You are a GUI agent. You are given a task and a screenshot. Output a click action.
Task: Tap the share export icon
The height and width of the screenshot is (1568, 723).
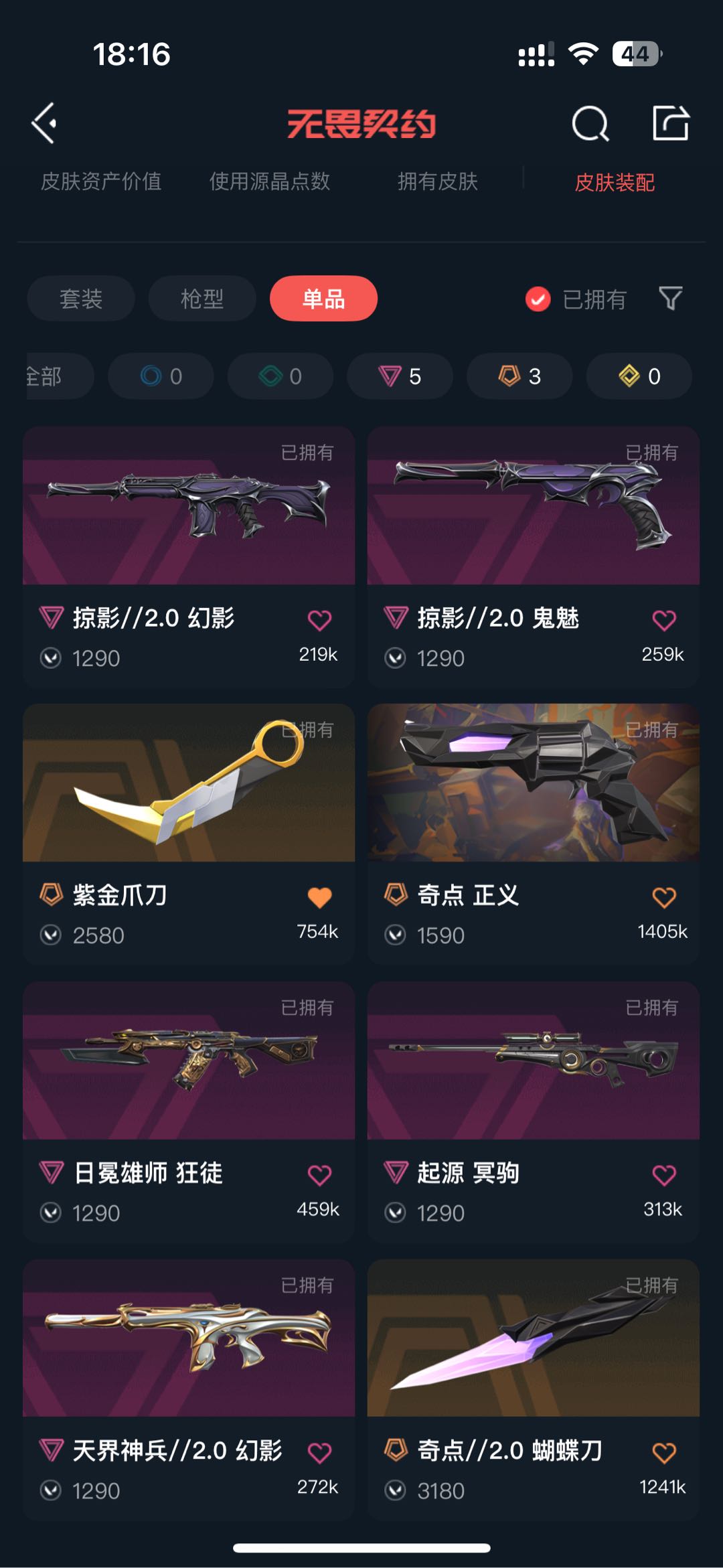671,123
